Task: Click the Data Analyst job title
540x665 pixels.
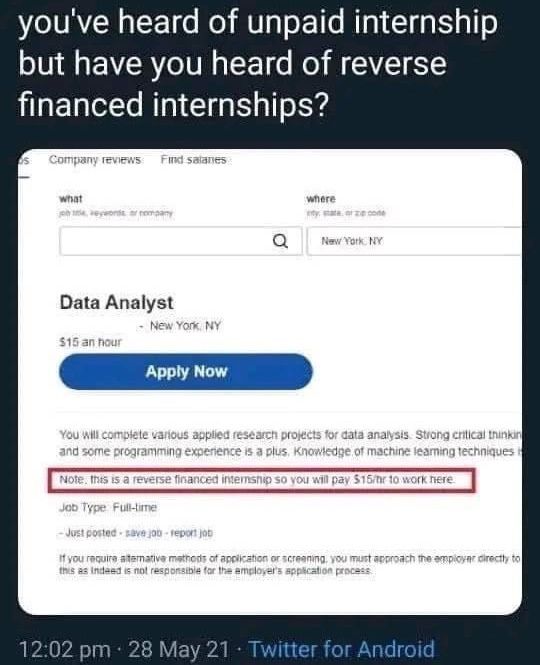Action: pos(116,303)
